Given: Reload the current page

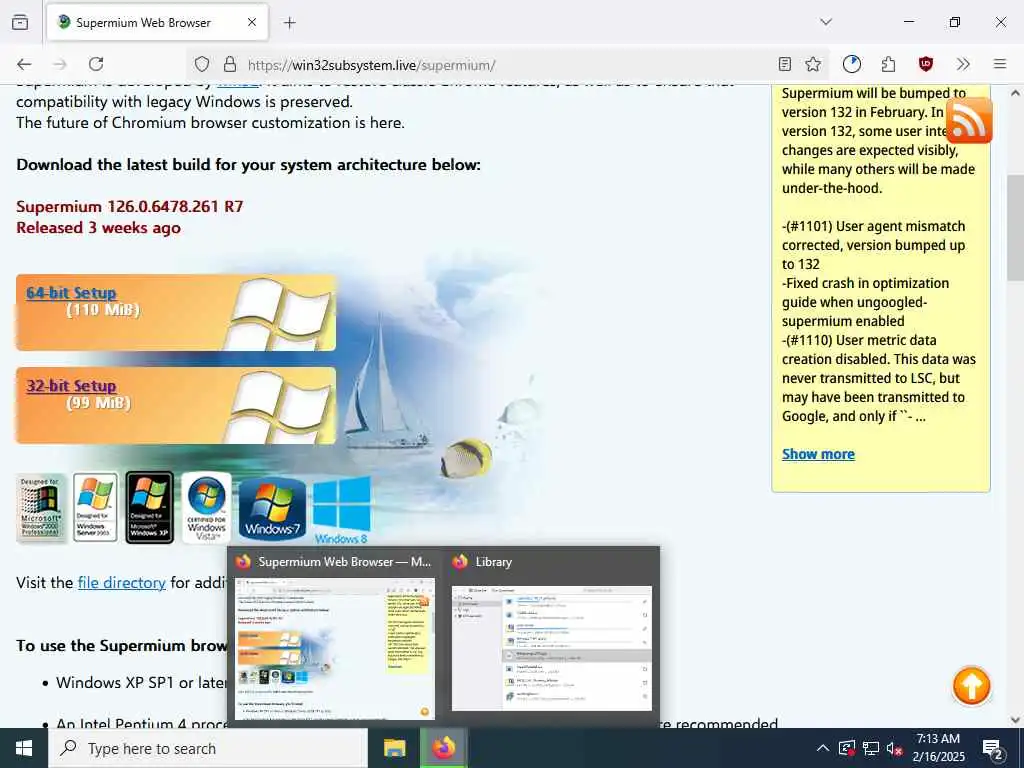Looking at the screenshot, I should 96,64.
